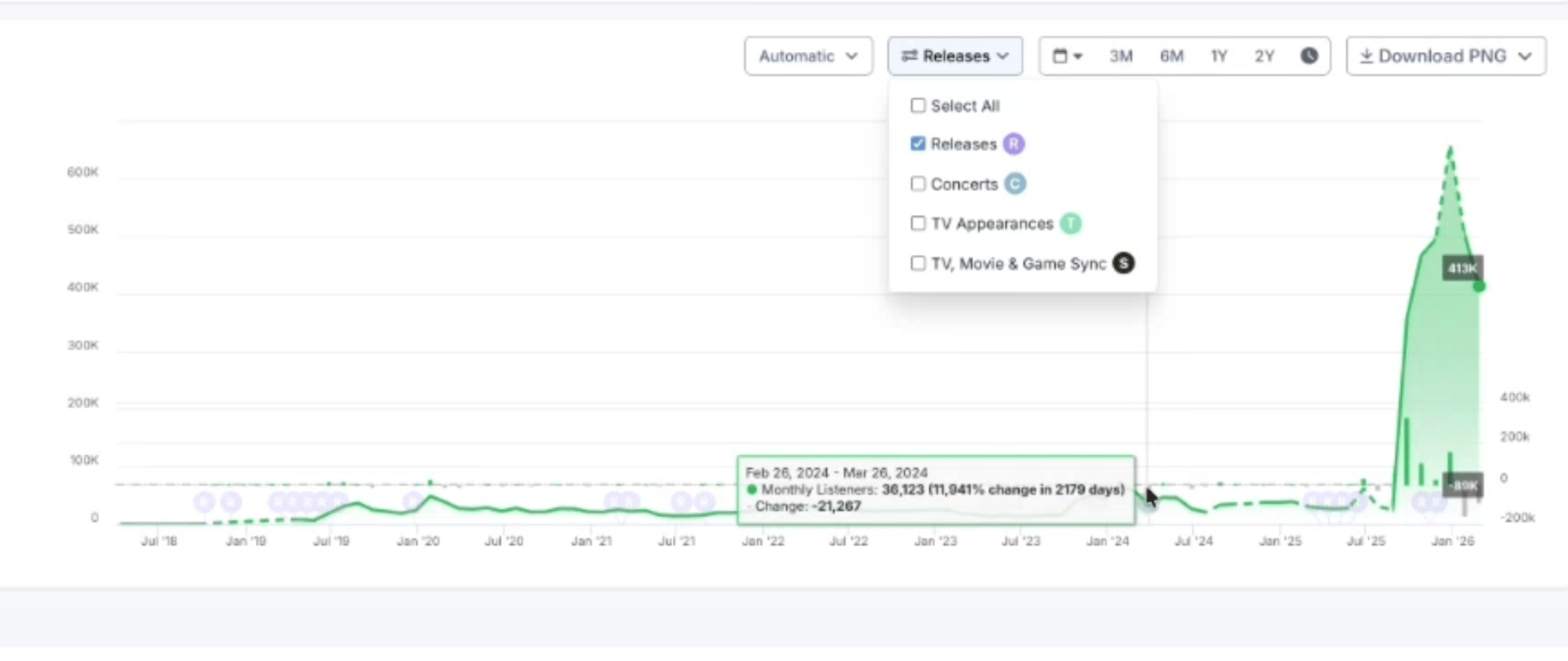Check the Select All checkbox
The image size is (1568, 661).
pyautogui.click(x=918, y=105)
